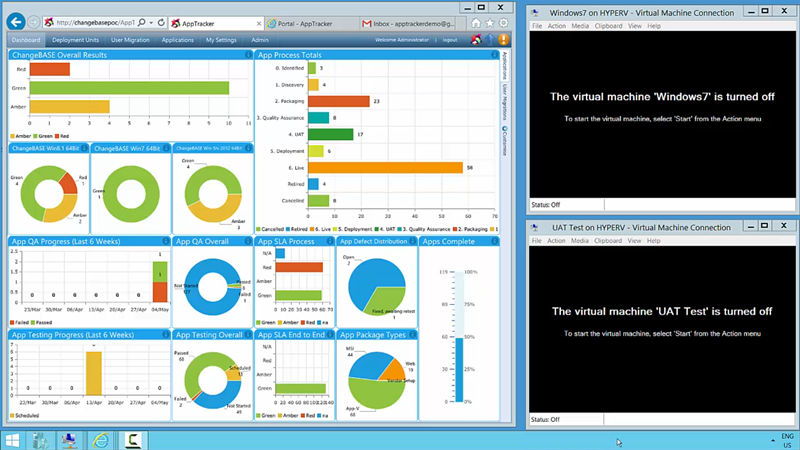The width and height of the screenshot is (800, 450).
Task: Select the vertical User Migrations side tab
Action: pos(505,102)
